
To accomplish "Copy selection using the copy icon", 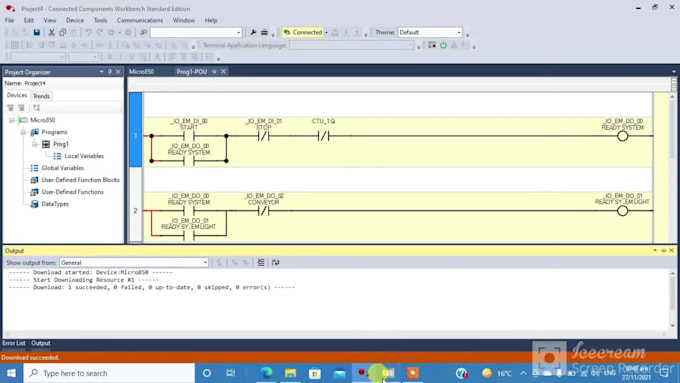I will point(62,33).
